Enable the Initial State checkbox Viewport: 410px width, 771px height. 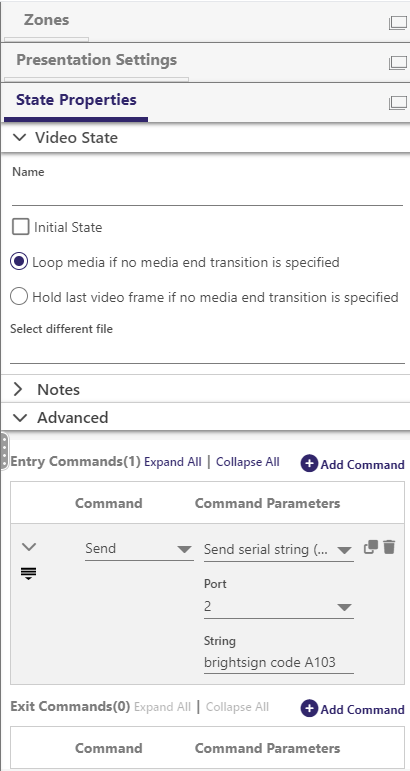pos(21,227)
